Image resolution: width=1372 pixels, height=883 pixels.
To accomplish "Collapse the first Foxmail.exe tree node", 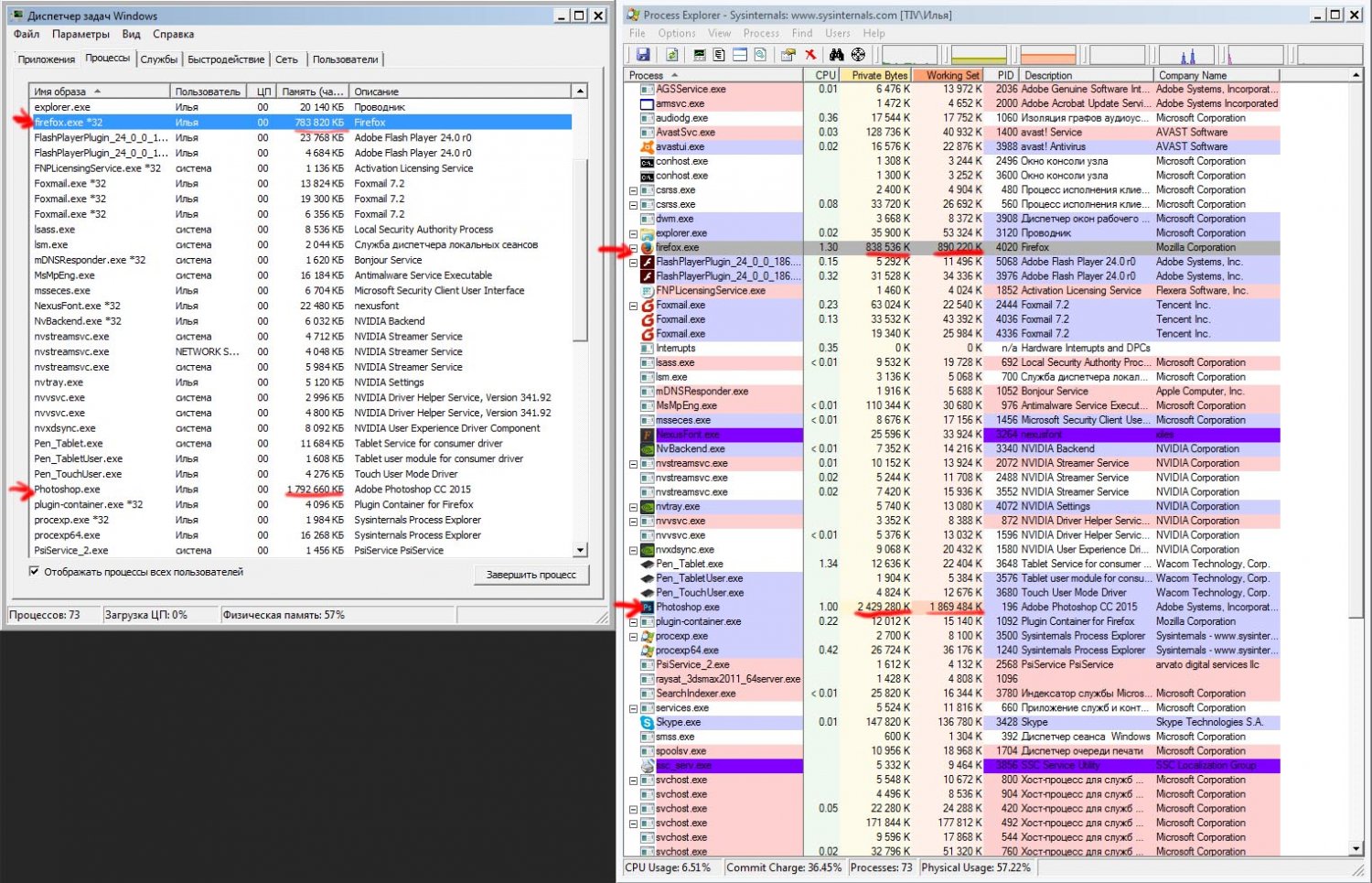I will tap(633, 306).
